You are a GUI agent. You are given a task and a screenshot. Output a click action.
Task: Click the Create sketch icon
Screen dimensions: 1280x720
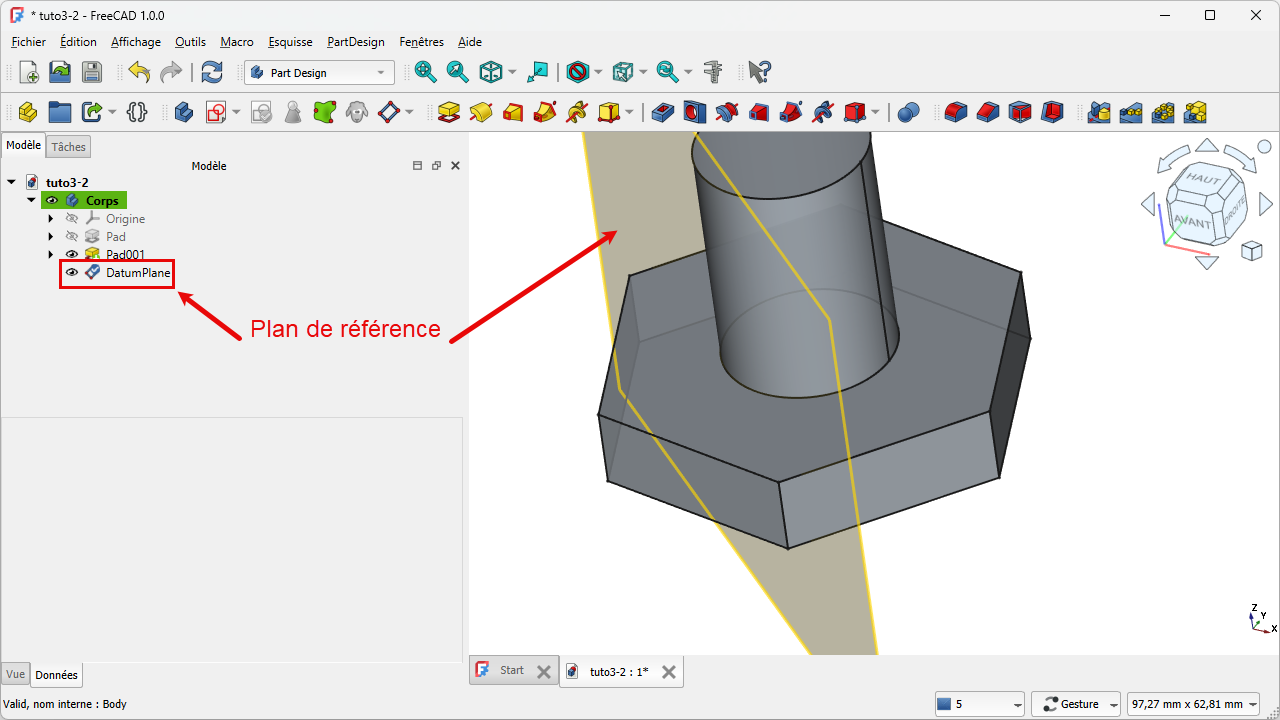pos(216,112)
